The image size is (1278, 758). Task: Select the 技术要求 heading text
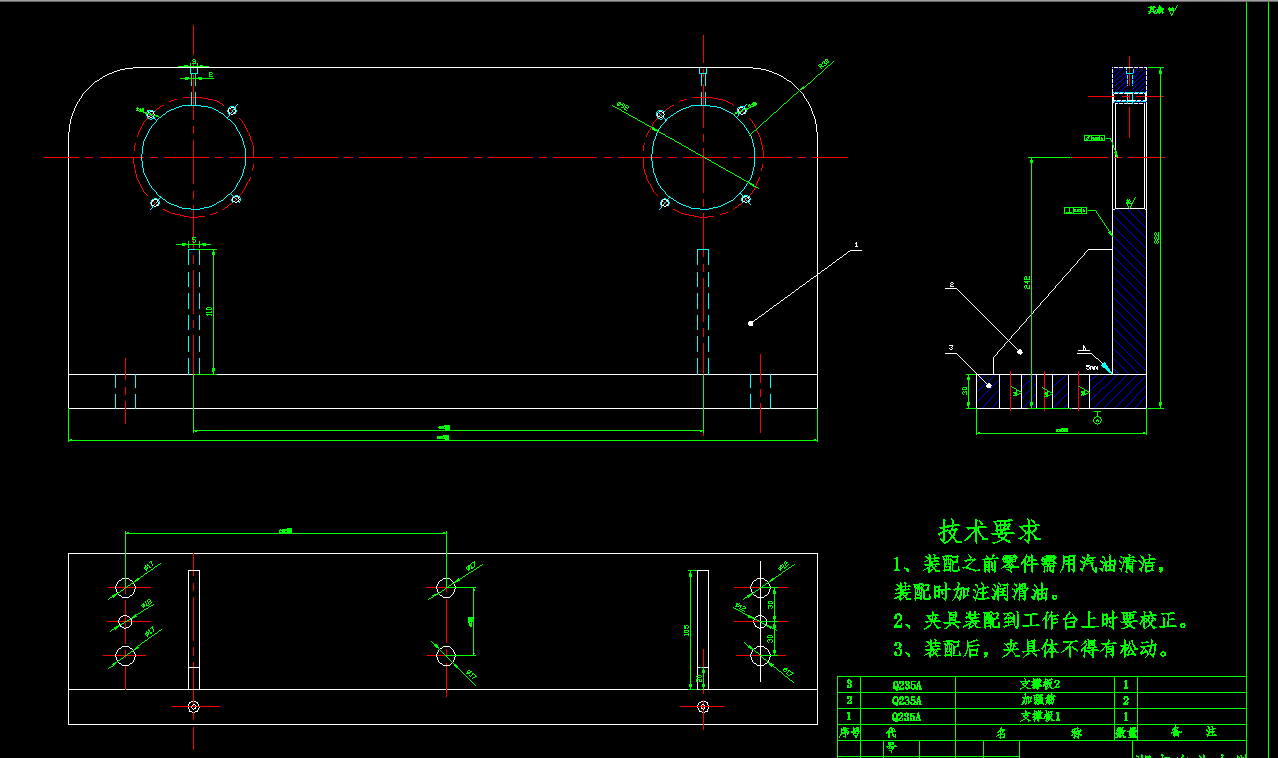coord(990,531)
